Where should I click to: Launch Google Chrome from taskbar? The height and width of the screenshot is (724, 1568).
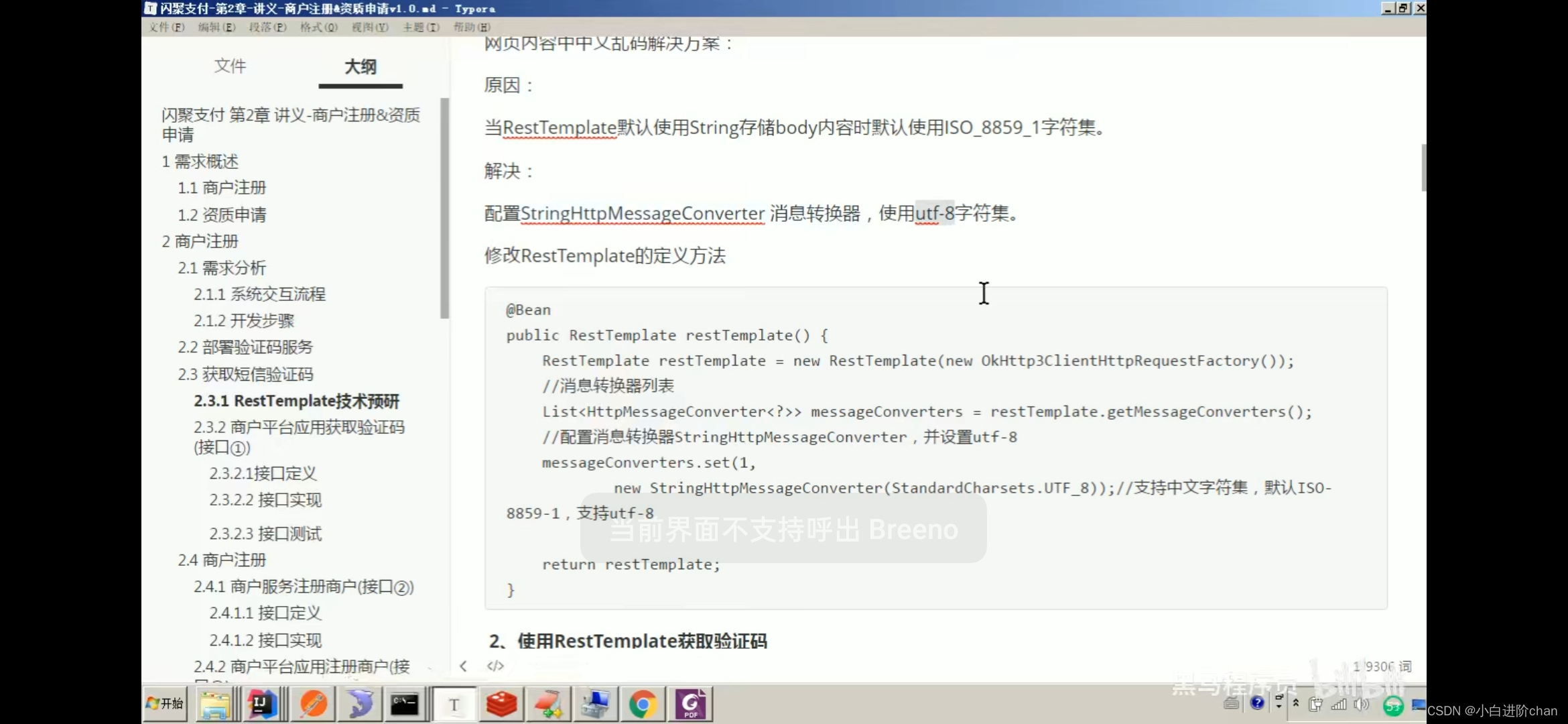pos(642,704)
